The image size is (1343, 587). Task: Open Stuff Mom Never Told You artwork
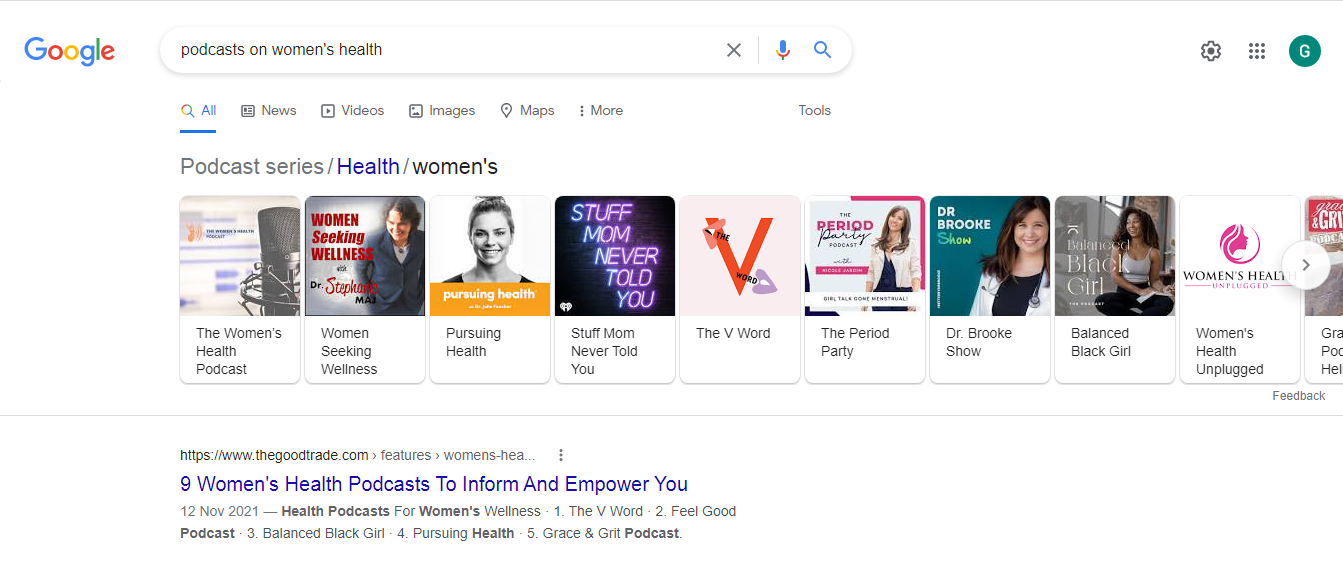[615, 256]
